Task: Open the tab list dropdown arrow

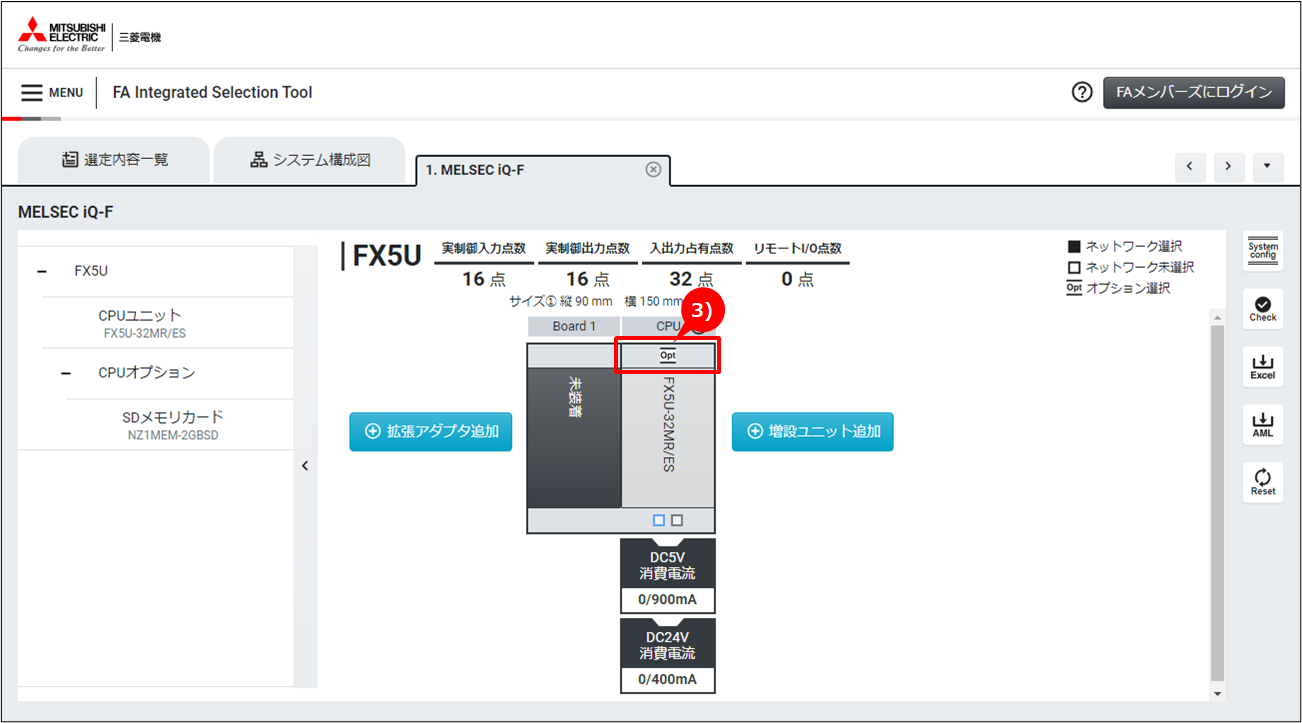Action: (1268, 167)
